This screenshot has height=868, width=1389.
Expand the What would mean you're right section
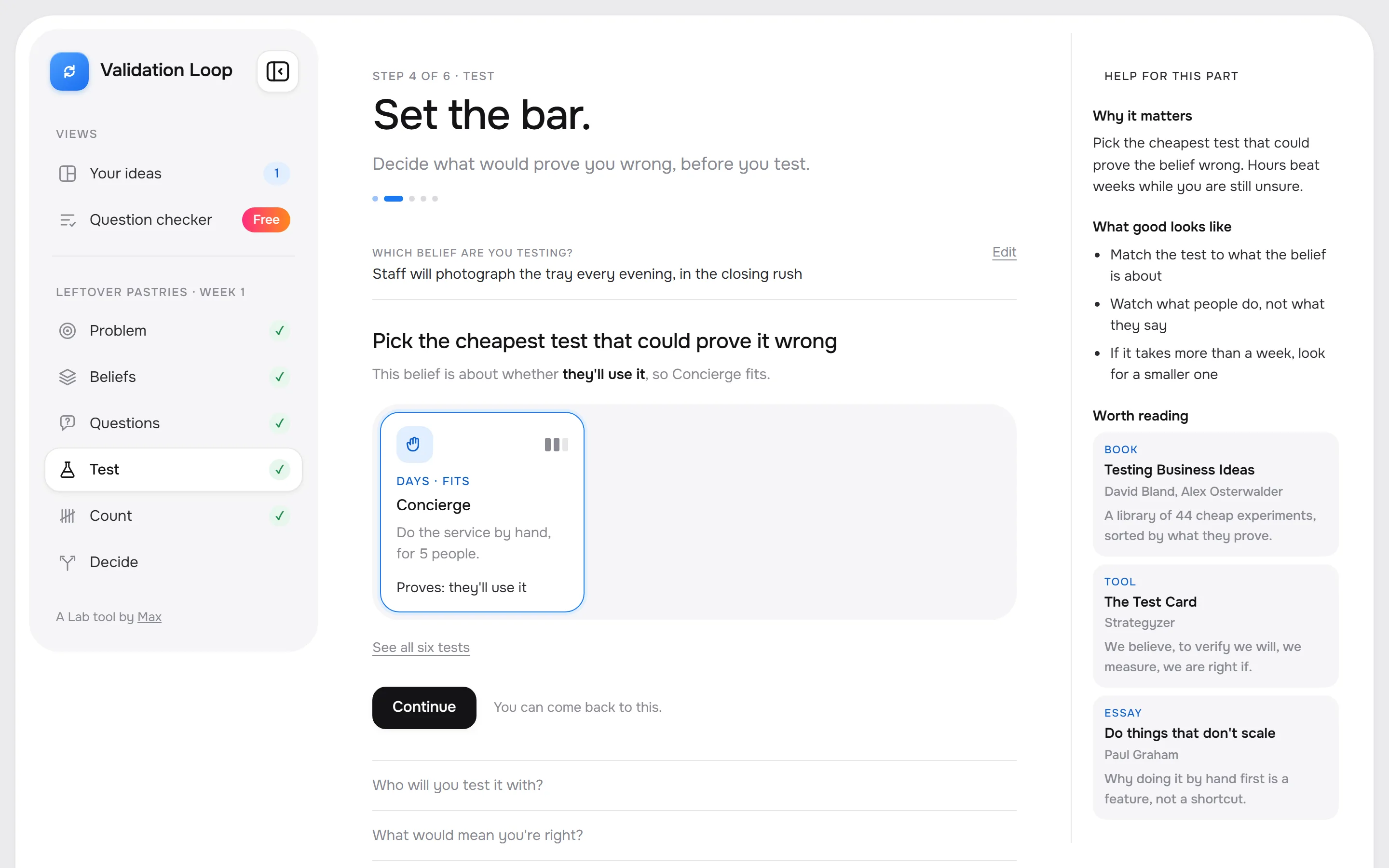click(694, 835)
